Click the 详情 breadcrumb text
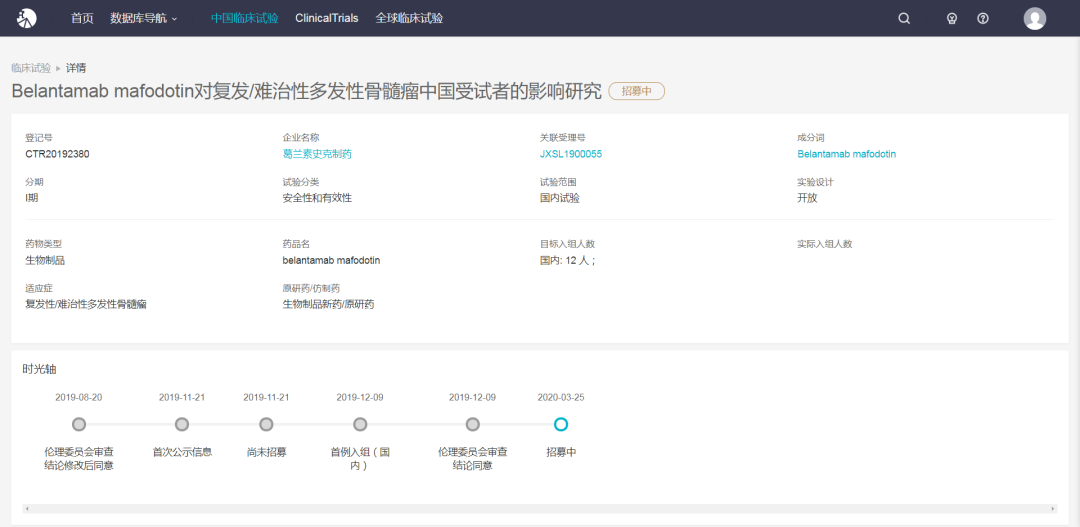This screenshot has width=1080, height=527. click(76, 68)
